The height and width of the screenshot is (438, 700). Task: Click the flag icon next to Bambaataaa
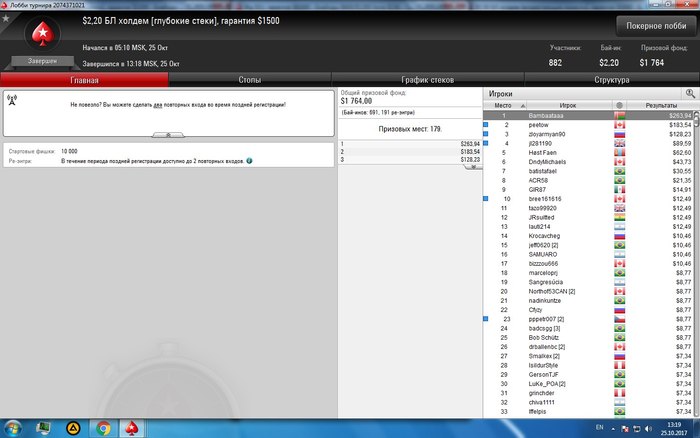pyautogui.click(x=619, y=116)
